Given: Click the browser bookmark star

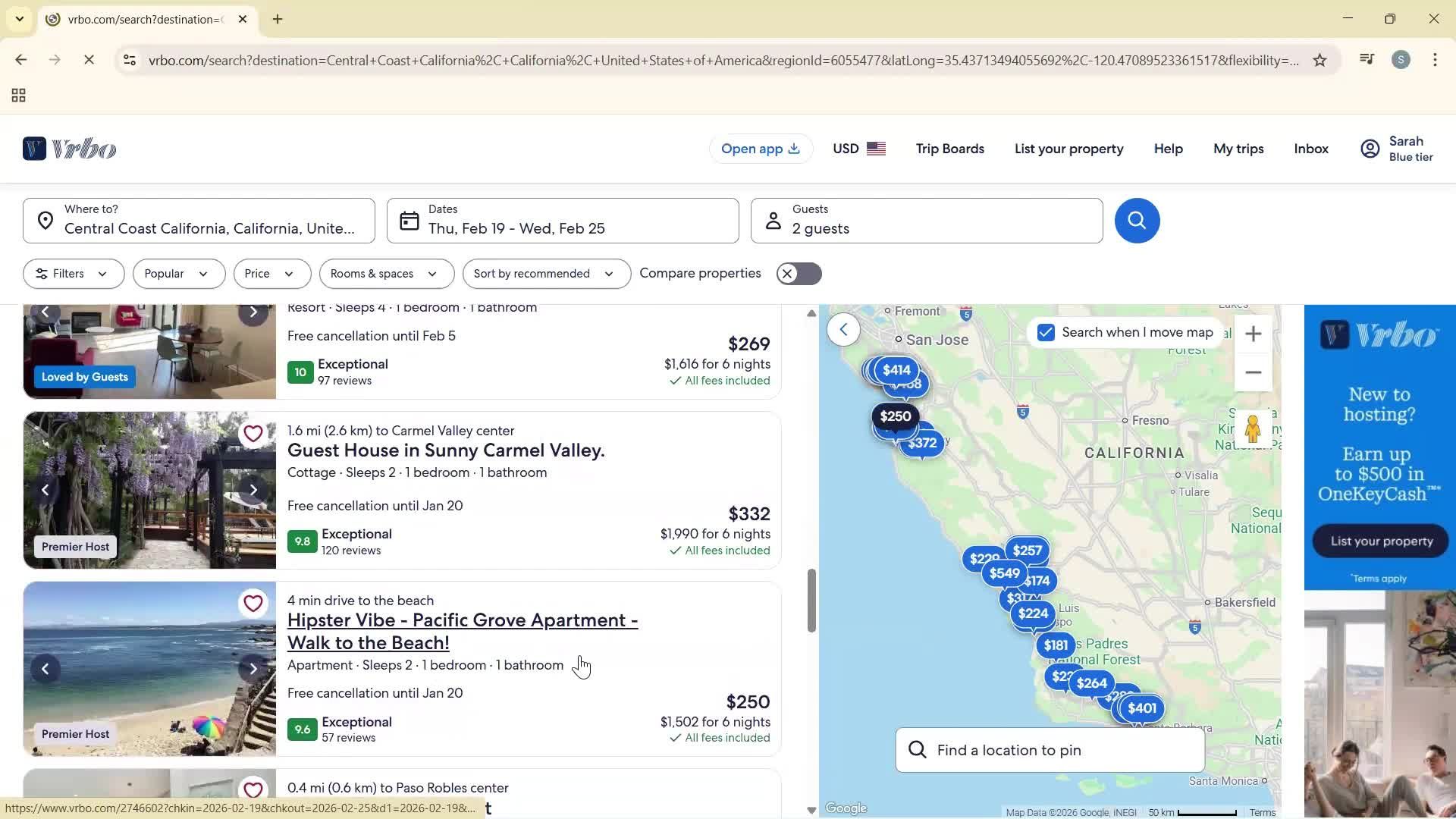Looking at the screenshot, I should pyautogui.click(x=1319, y=60).
